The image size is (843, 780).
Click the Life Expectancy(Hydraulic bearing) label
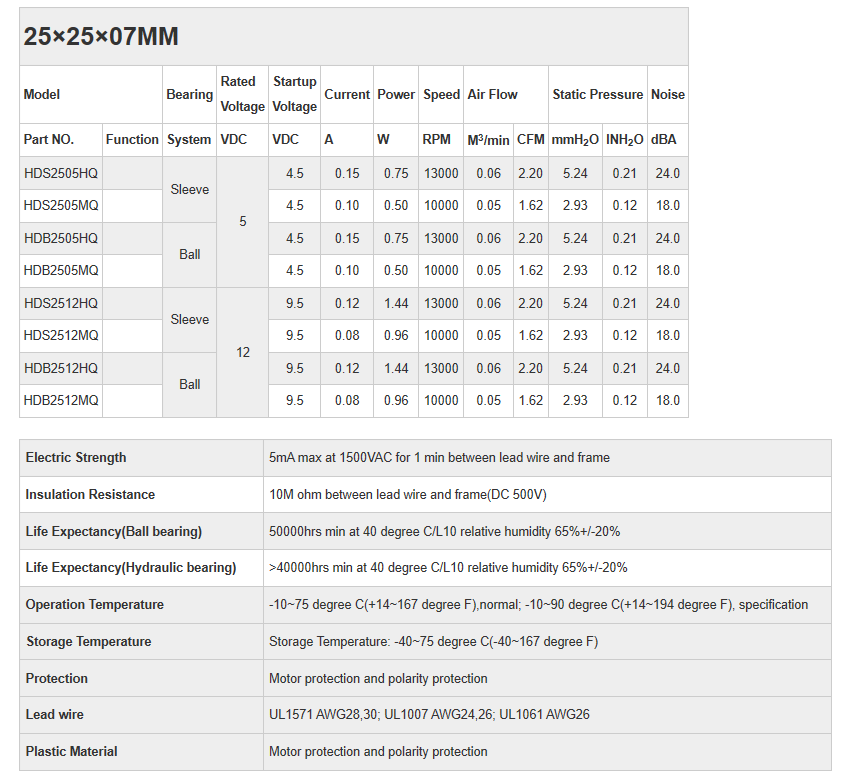[x=131, y=568]
